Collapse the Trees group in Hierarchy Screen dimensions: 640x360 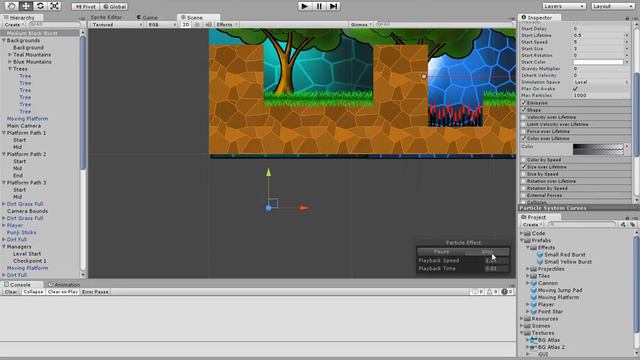pyautogui.click(x=10, y=69)
